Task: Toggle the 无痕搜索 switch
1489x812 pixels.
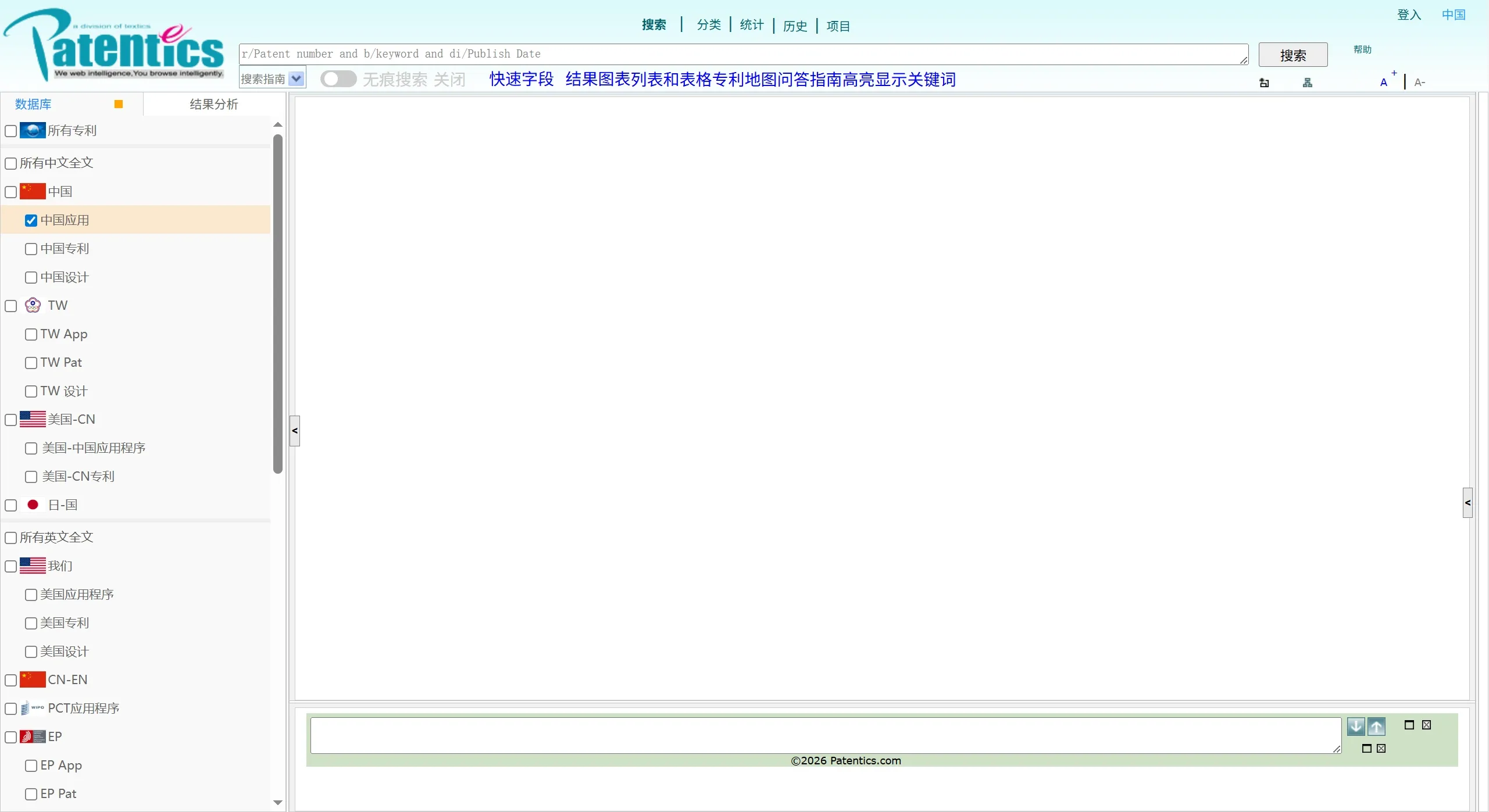Action: (x=338, y=78)
